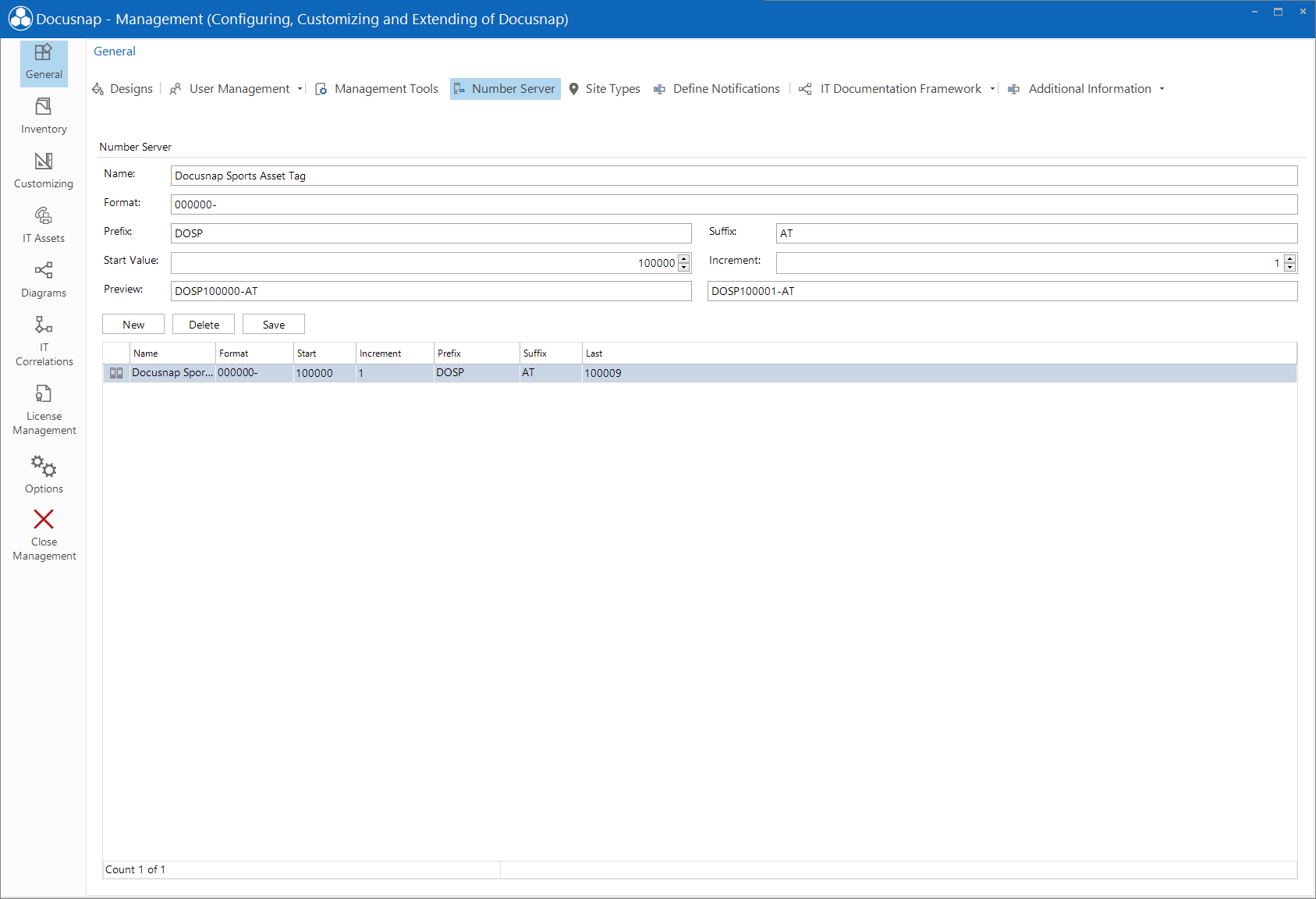1316x899 pixels.
Task: Click the IT Documentation Framework icon
Action: [805, 89]
